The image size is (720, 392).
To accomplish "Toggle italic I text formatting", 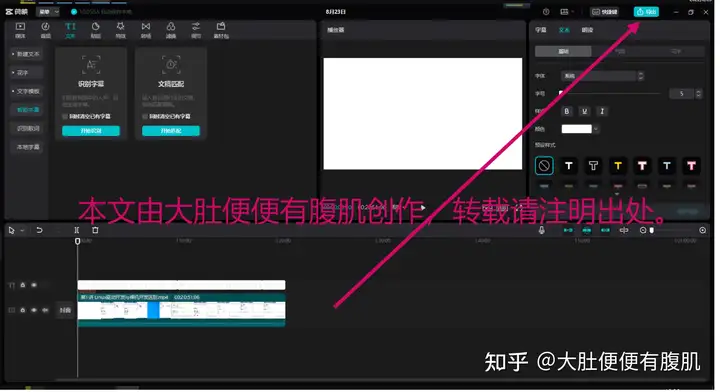I will point(602,111).
